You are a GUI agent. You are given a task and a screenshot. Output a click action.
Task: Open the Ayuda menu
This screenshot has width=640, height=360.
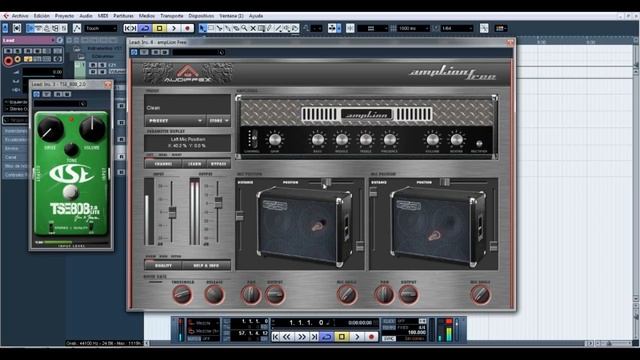(256, 16)
